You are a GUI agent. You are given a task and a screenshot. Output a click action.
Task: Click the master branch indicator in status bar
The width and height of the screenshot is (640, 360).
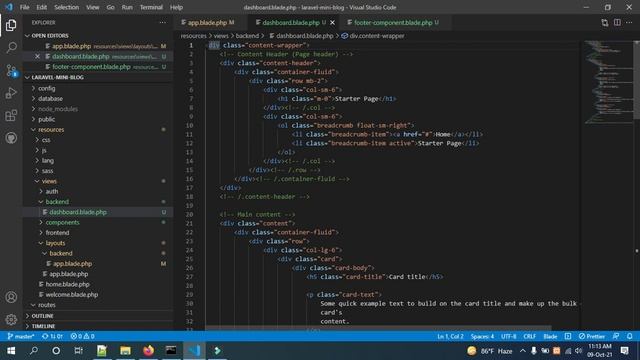[x=21, y=336]
